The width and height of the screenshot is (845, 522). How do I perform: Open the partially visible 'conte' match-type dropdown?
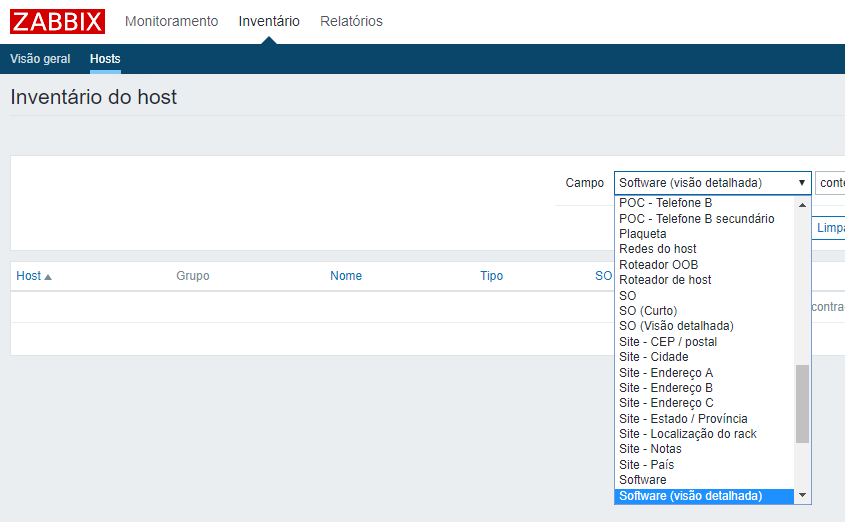(x=831, y=183)
